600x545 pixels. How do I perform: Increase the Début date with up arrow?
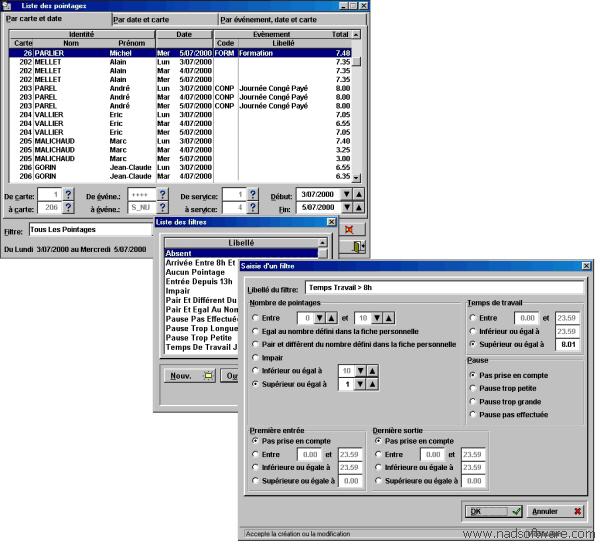click(x=359, y=194)
